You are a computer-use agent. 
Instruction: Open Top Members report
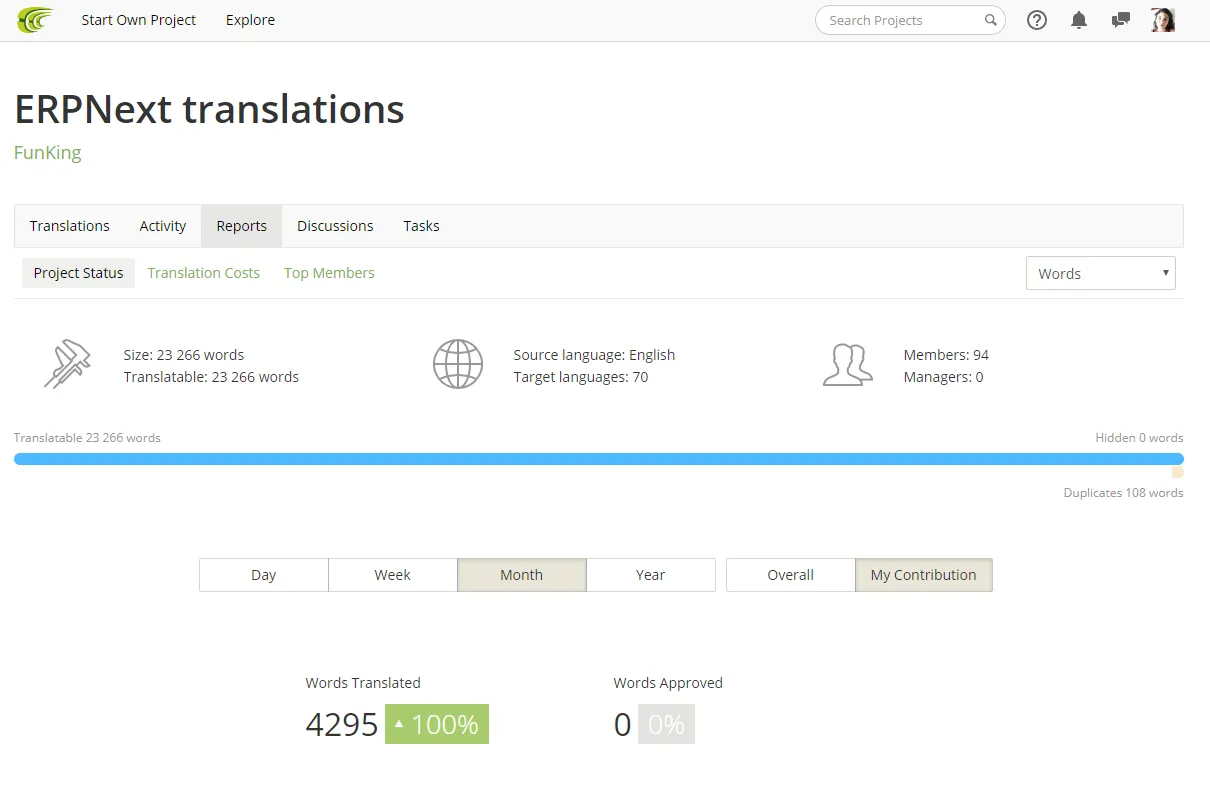329,273
